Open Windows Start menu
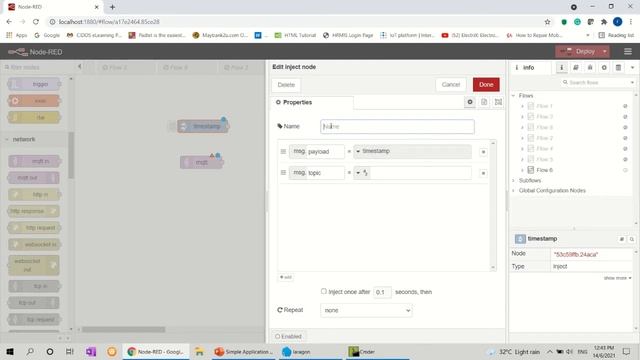 coord(10,351)
